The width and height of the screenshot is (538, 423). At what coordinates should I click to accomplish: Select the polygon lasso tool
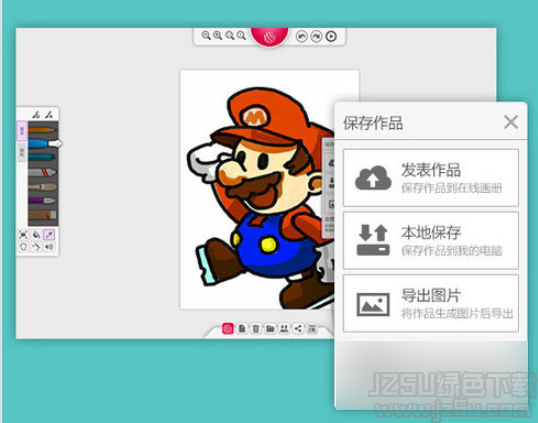click(23, 246)
